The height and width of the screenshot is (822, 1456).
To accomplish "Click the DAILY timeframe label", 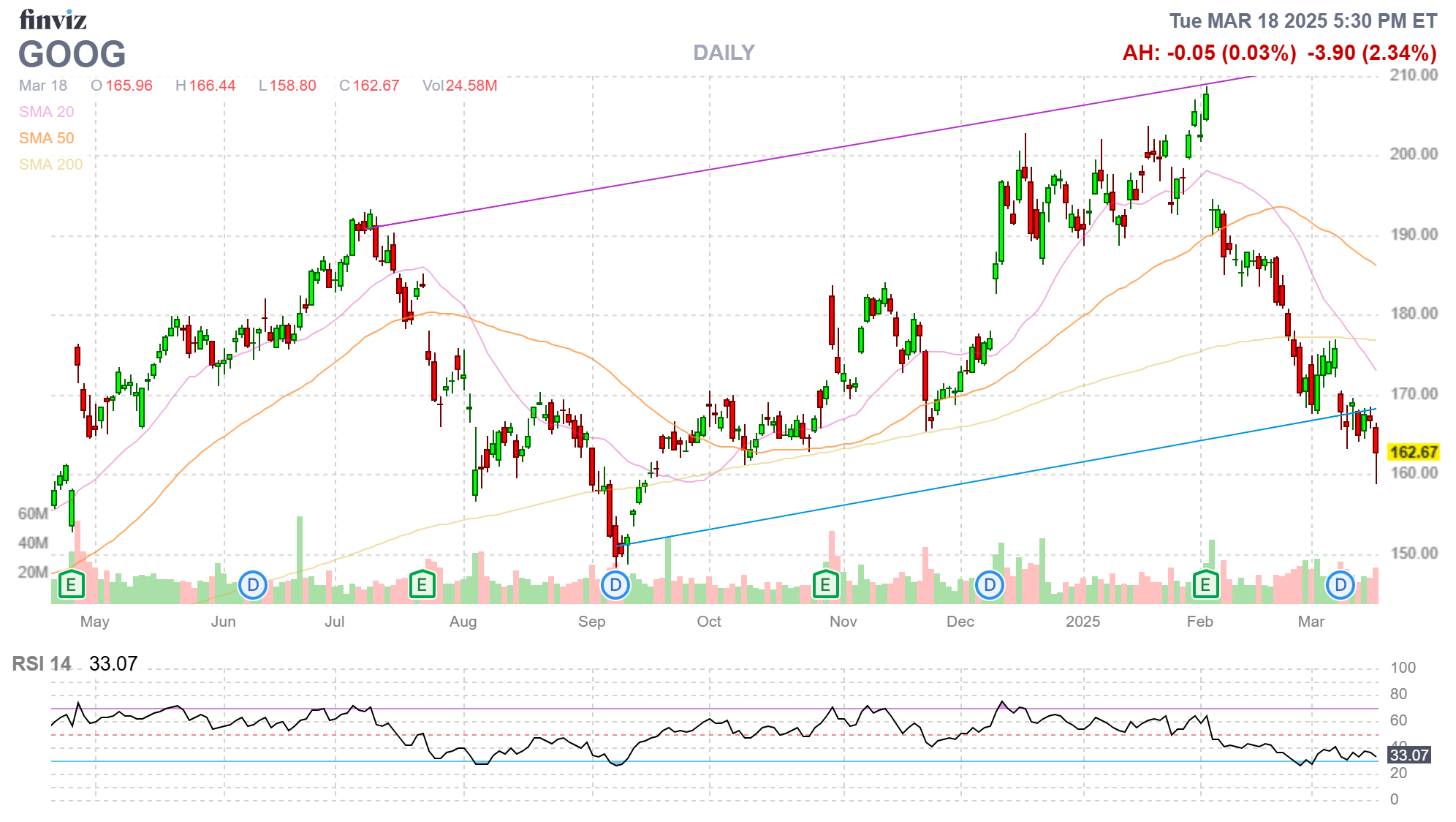I will coord(724,53).
